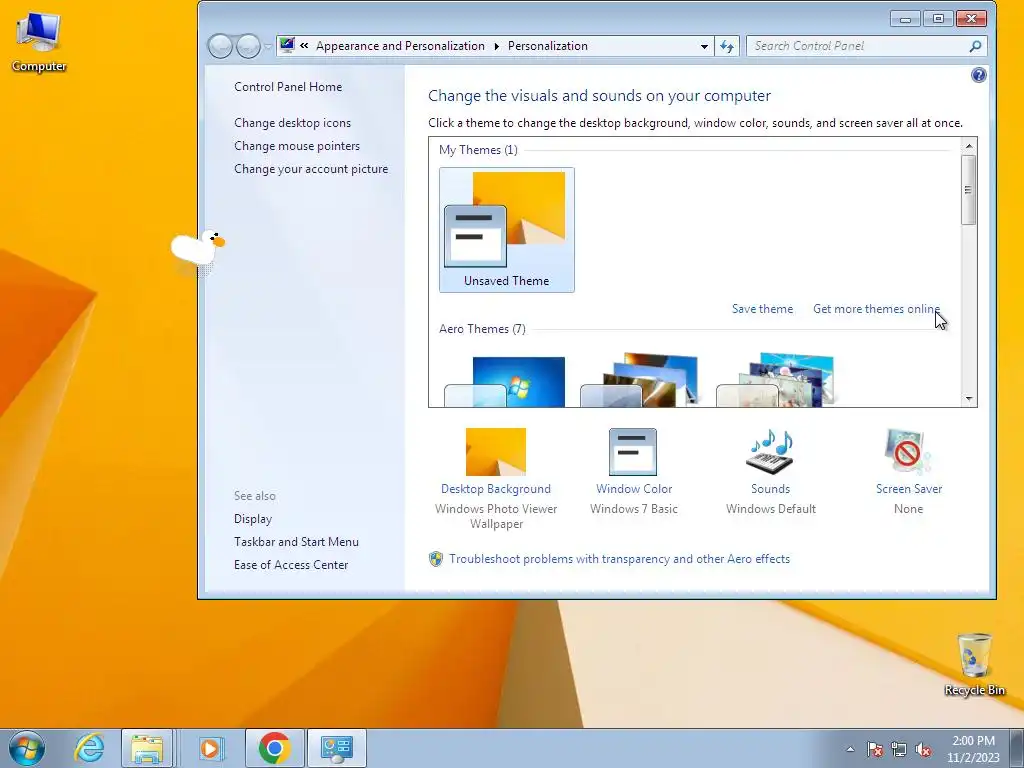Viewport: 1024px width, 768px height.
Task: Open Troubleshoot problems with transparency link
Action: [x=620, y=559]
